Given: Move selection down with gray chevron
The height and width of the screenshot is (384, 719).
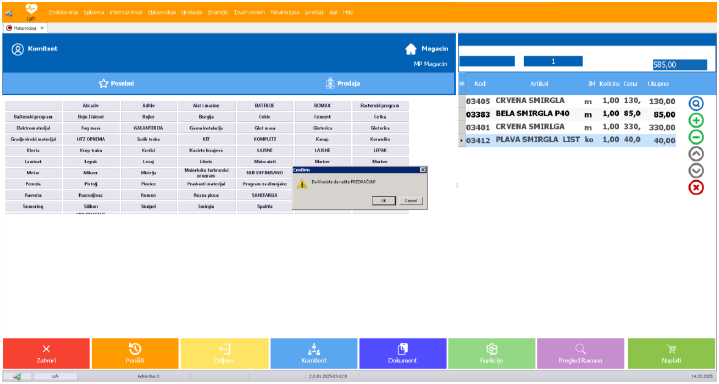Looking at the screenshot, I should point(696,171).
